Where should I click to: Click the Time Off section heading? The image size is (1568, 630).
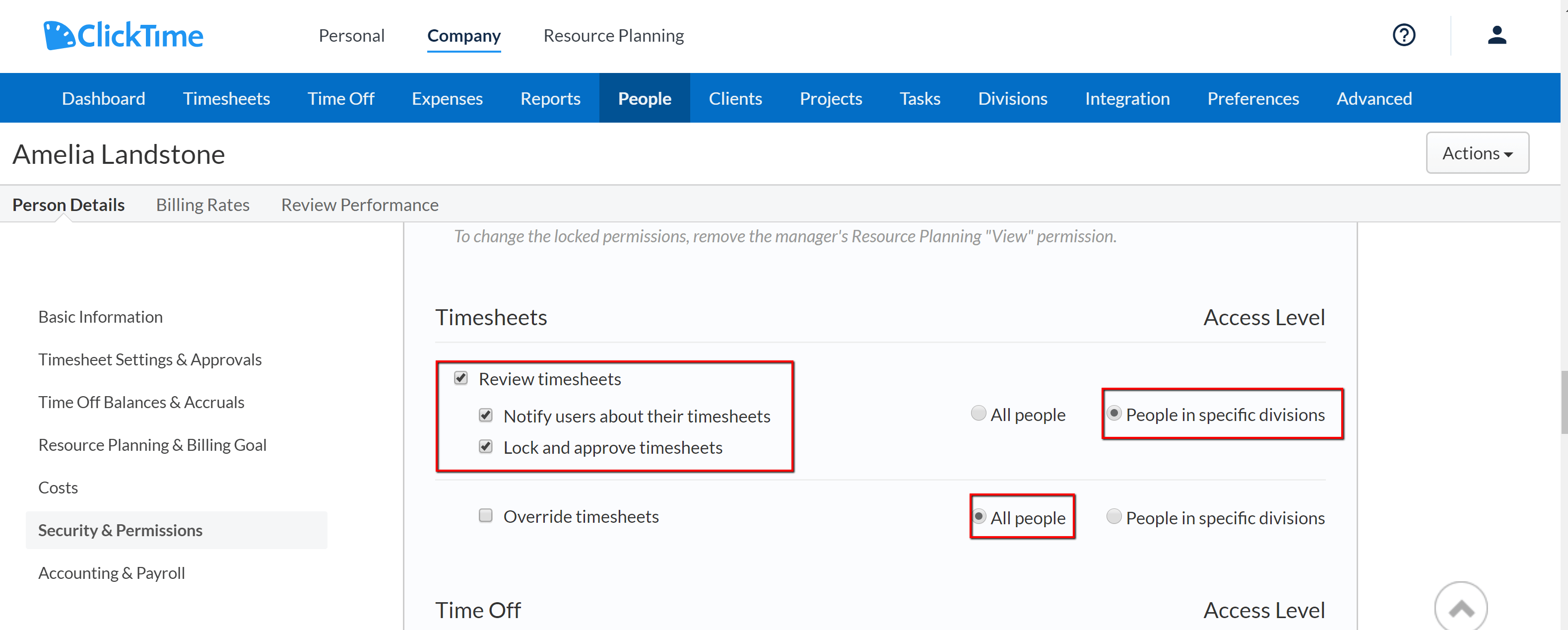pyautogui.click(x=478, y=610)
